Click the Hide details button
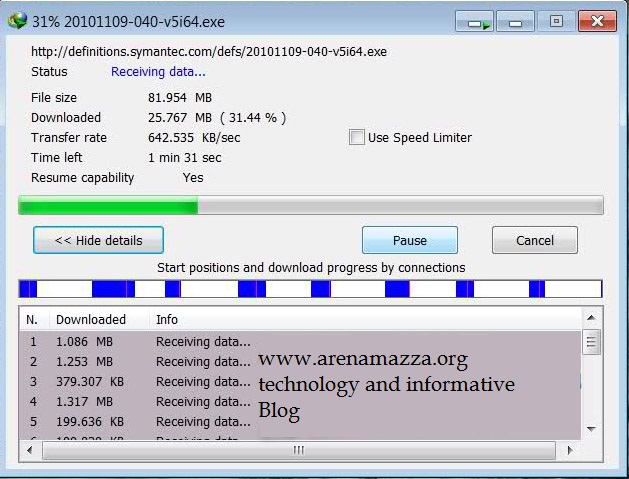 pos(98,240)
